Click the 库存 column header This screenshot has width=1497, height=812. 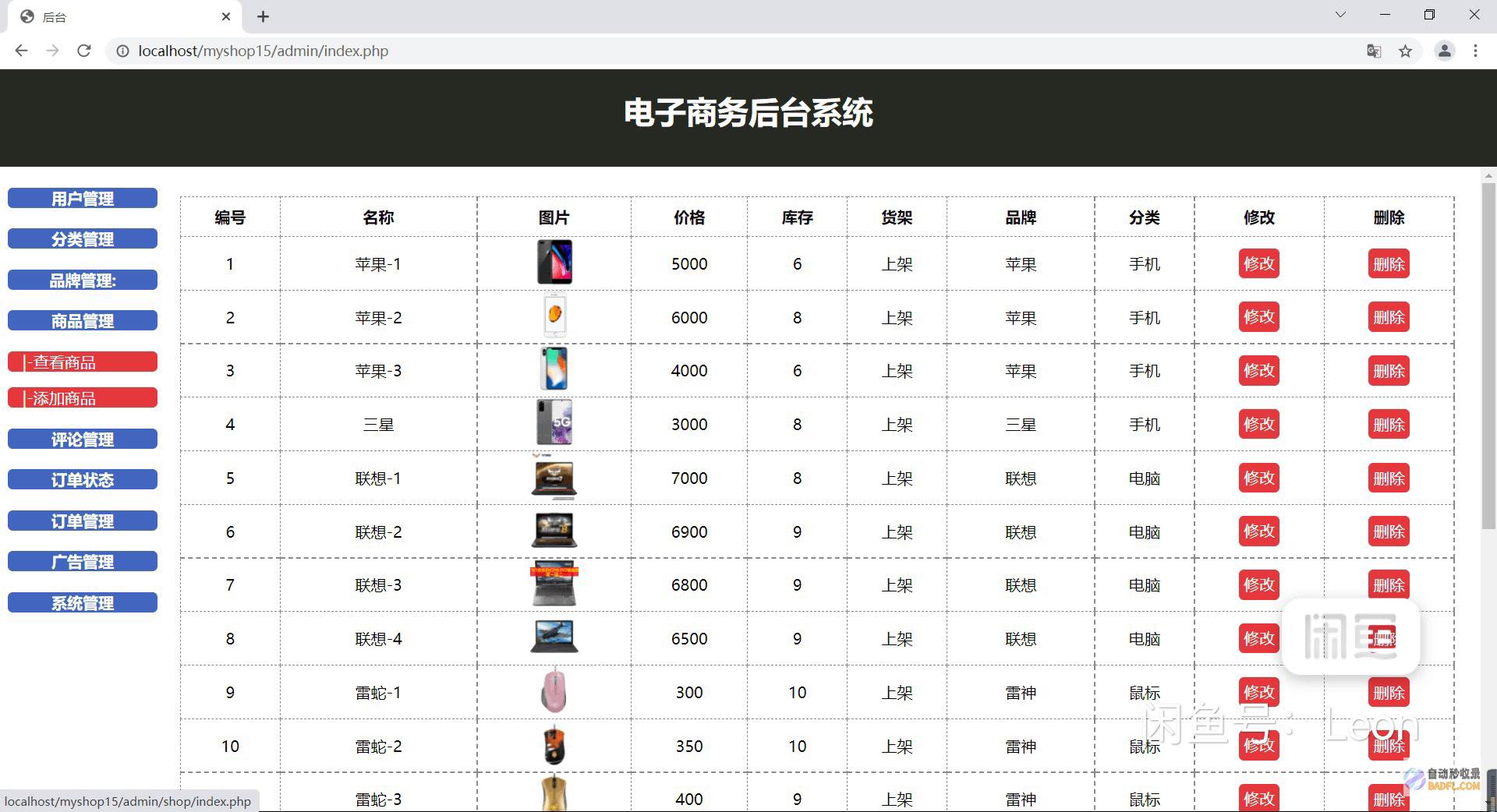[797, 217]
